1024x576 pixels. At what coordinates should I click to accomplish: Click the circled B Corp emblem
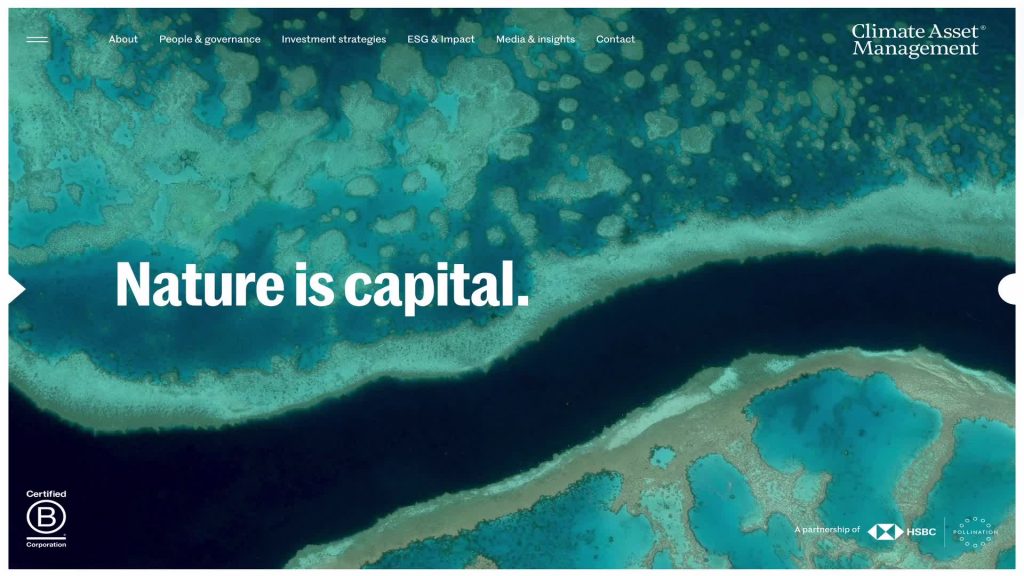point(46,517)
